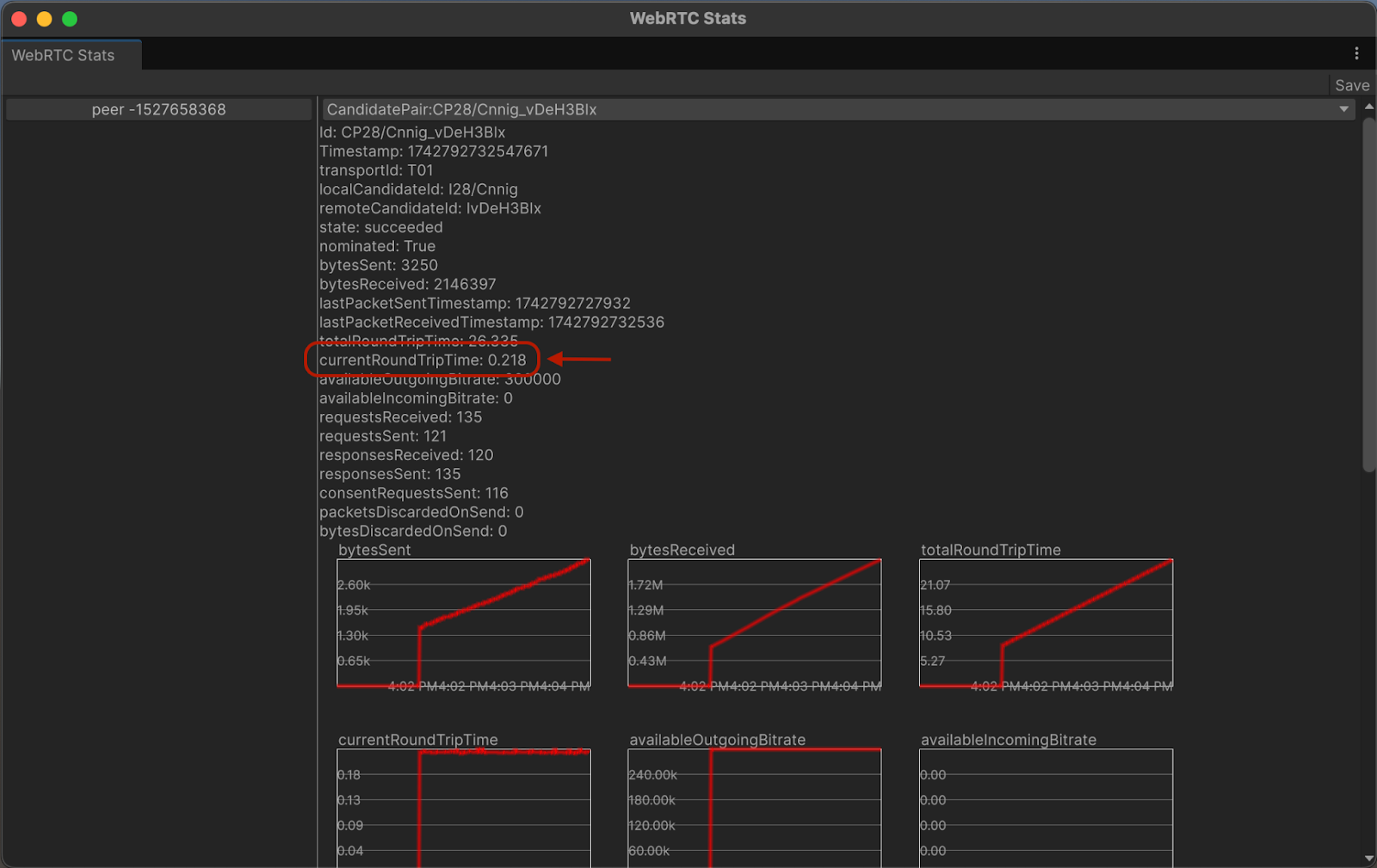Click the lastPacketReceivedTimestamp line
The height and width of the screenshot is (868, 1377).
coord(491,322)
